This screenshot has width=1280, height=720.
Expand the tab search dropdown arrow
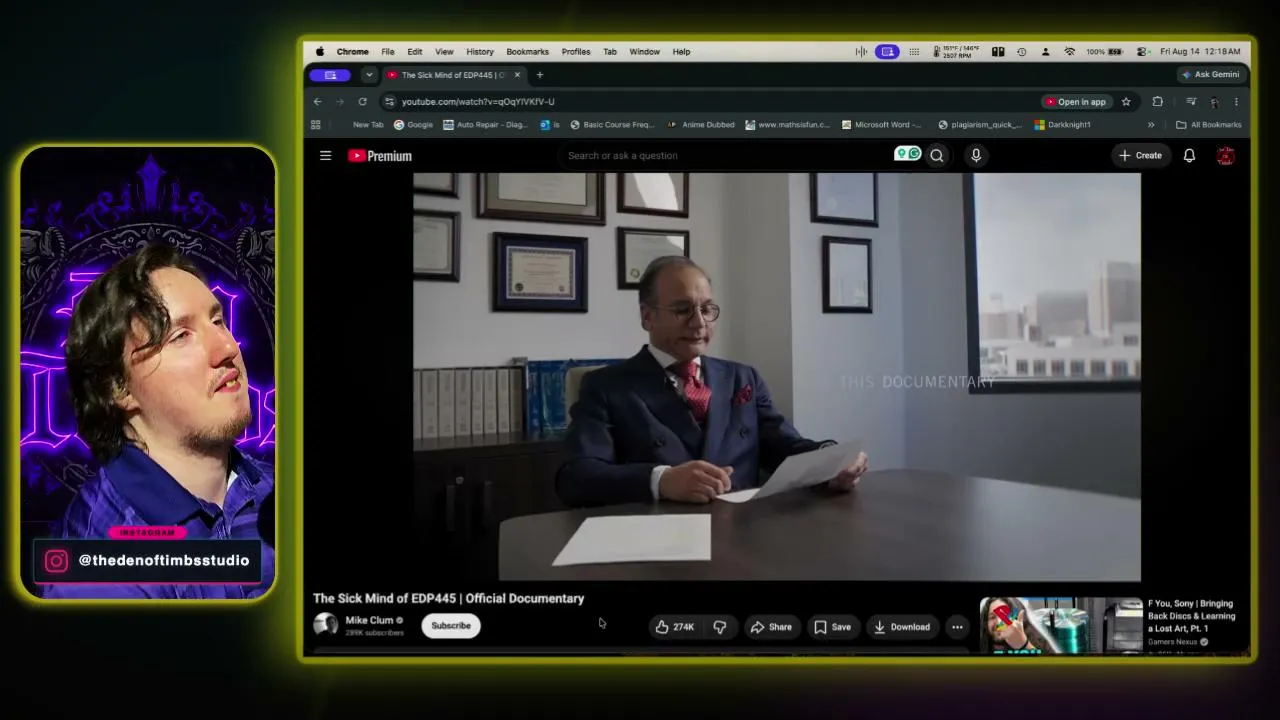pos(369,75)
